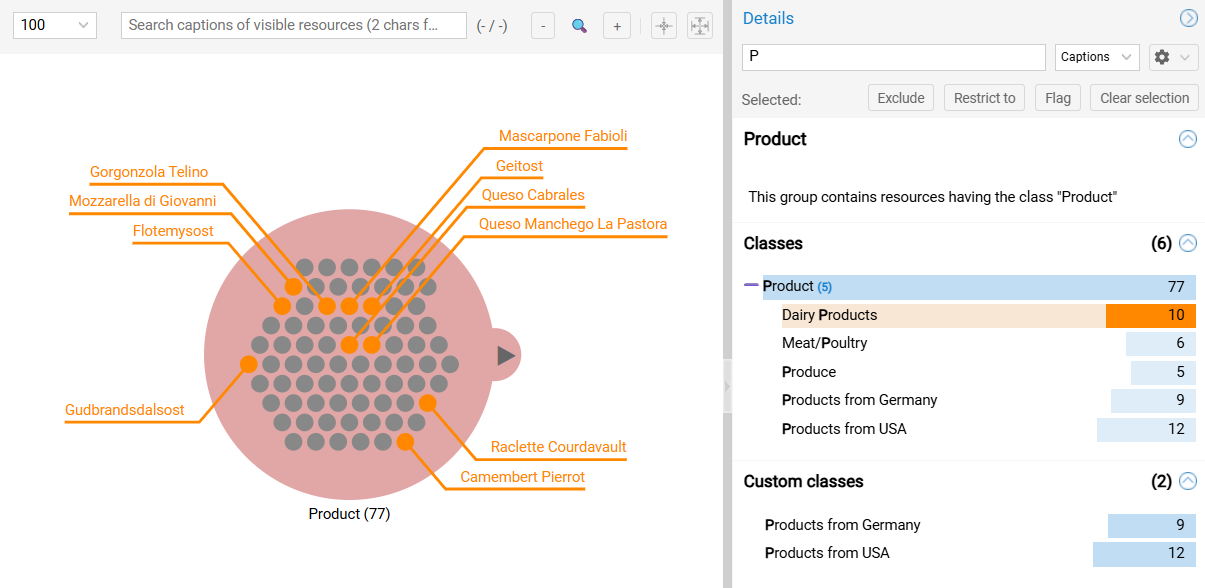Click the play arrow on Product bubble
1205x588 pixels.
[505, 355]
